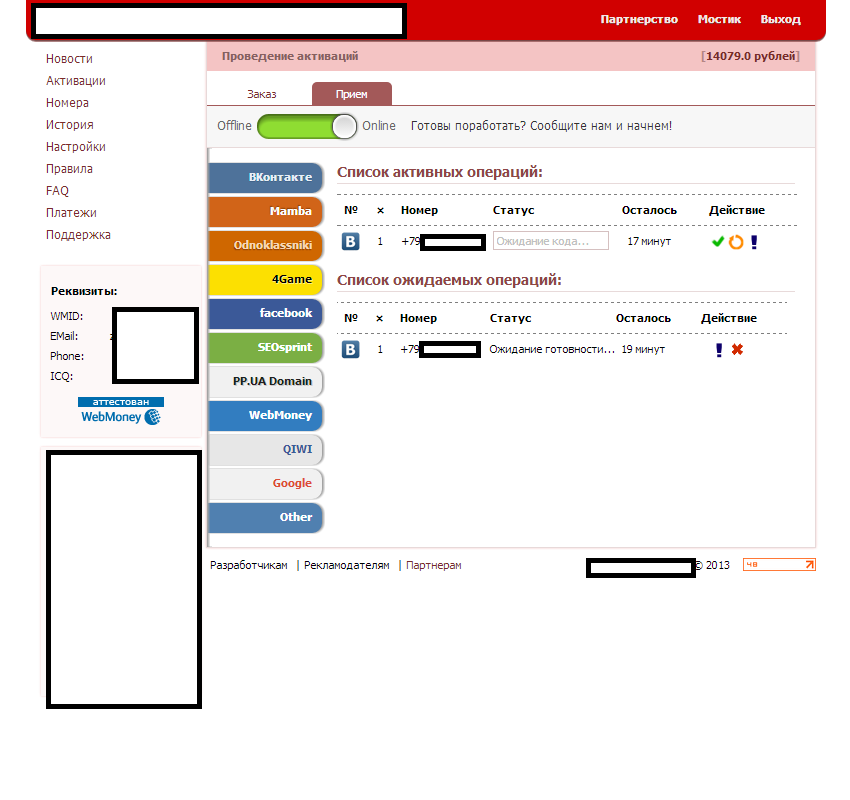Open the Платежи sidebar link
This screenshot has height=800, width=850.
(x=71, y=213)
